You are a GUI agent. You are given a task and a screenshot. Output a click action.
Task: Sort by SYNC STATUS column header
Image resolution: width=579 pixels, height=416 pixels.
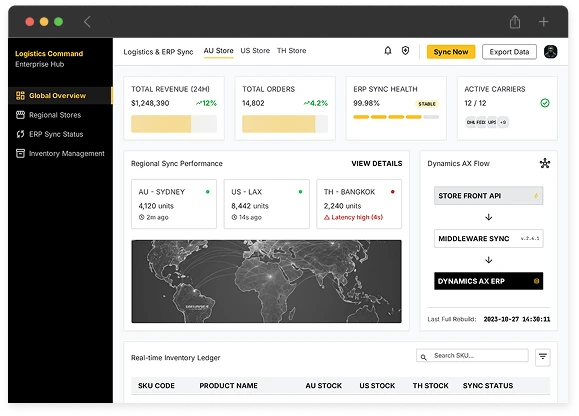tap(488, 386)
